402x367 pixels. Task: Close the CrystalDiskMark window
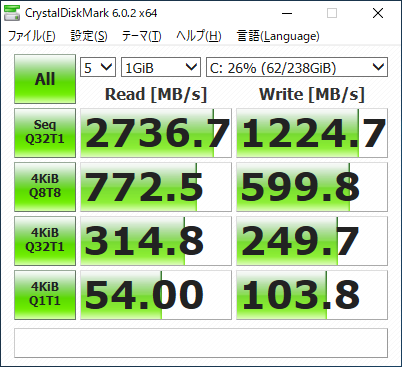click(378, 13)
